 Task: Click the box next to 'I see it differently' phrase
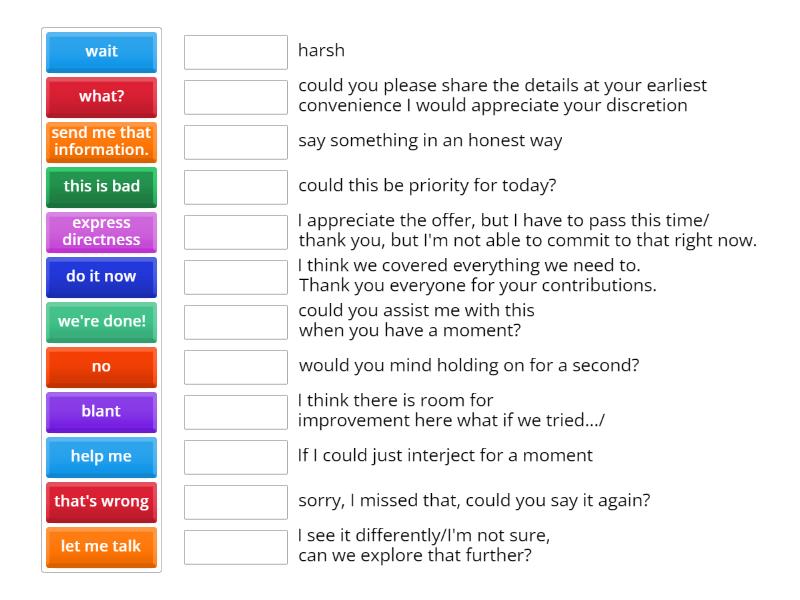tap(235, 543)
